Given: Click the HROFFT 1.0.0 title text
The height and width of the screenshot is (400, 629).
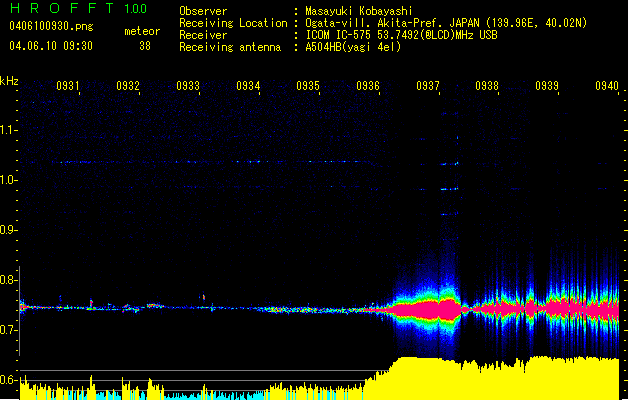Looking at the screenshot, I should [78, 8].
